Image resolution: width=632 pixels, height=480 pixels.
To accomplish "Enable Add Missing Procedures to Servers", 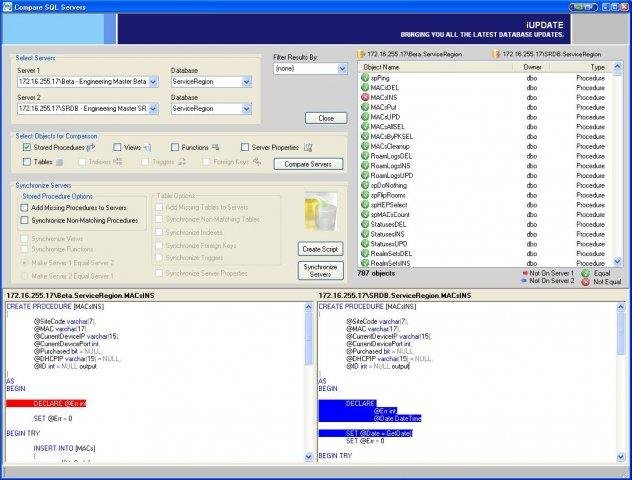I will (x=25, y=208).
